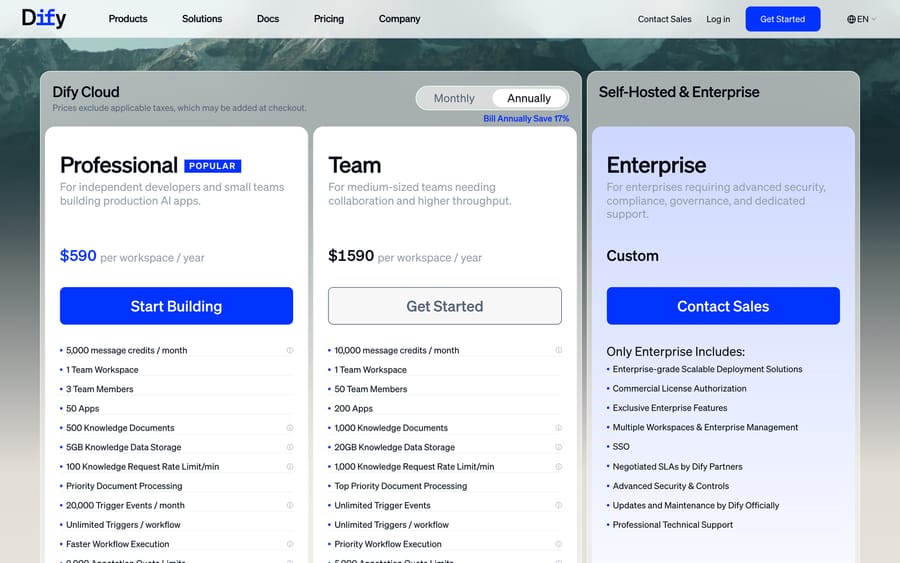Click Start Building on Professional plan
Screen dimensions: 900x563
[176, 306]
